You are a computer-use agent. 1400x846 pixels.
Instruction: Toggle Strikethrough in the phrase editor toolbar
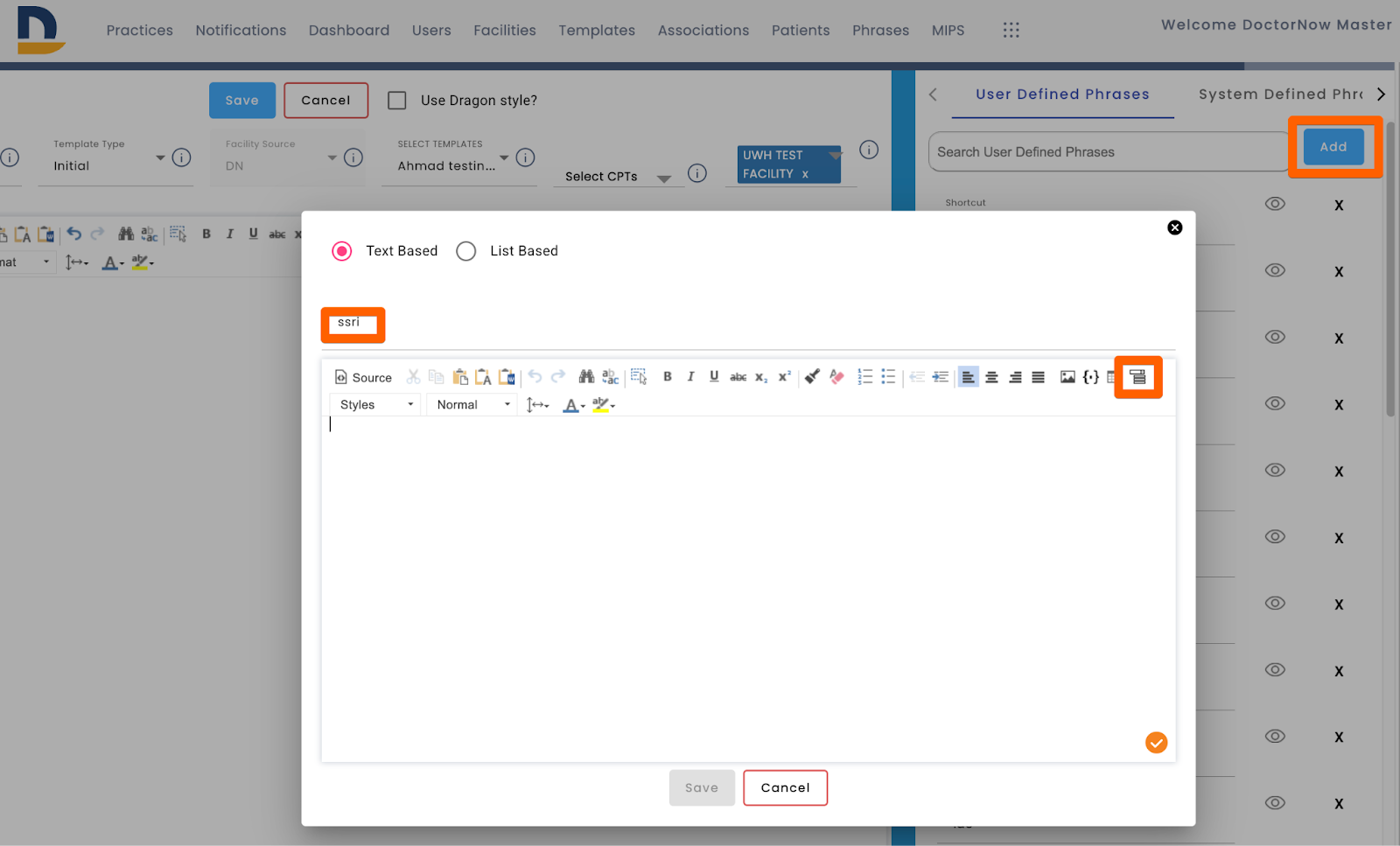point(738,377)
